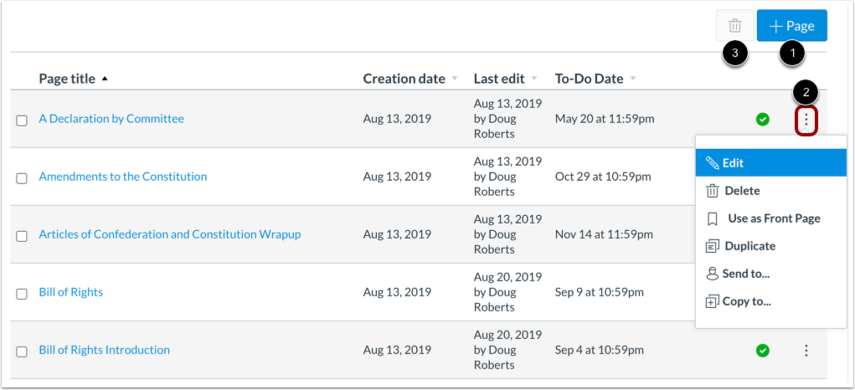Open options kebab for Bill of Rights Introduction
Viewport: 855px width, 390px height.
[806, 350]
